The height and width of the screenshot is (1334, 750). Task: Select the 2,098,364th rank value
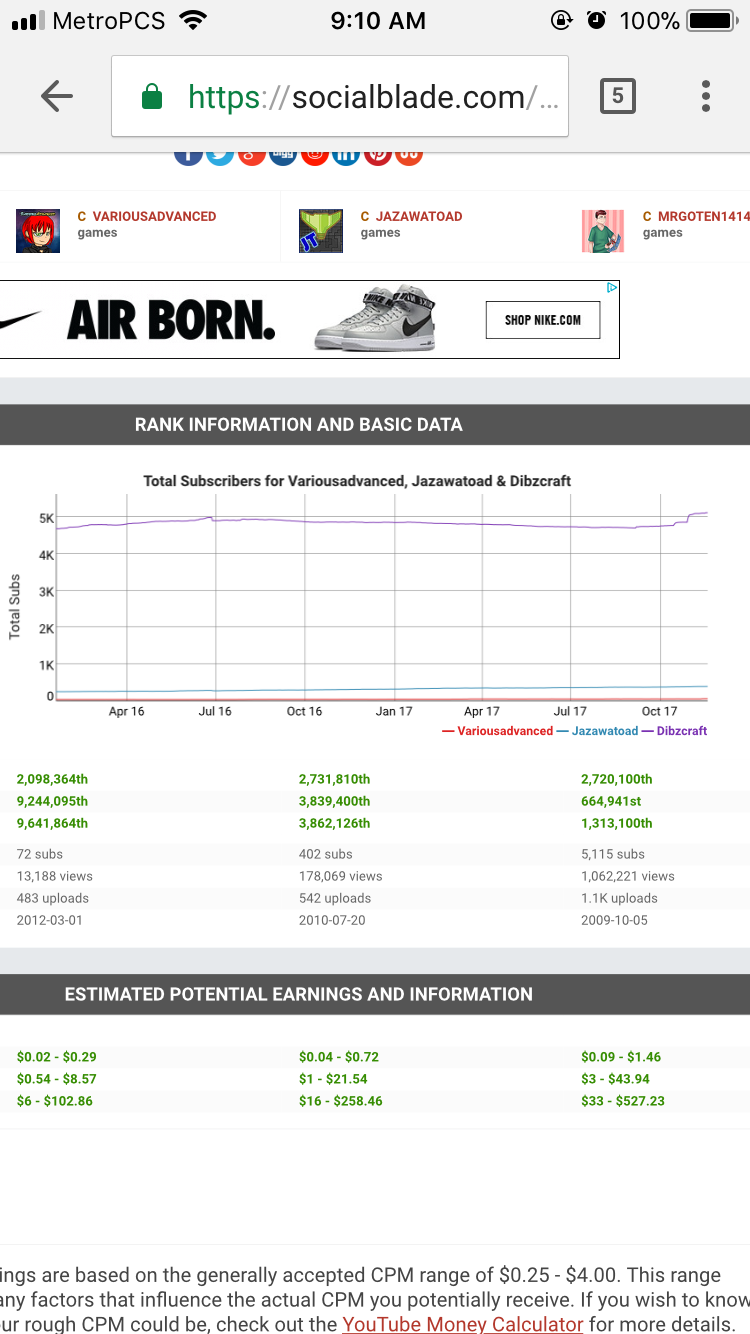[x=52, y=779]
